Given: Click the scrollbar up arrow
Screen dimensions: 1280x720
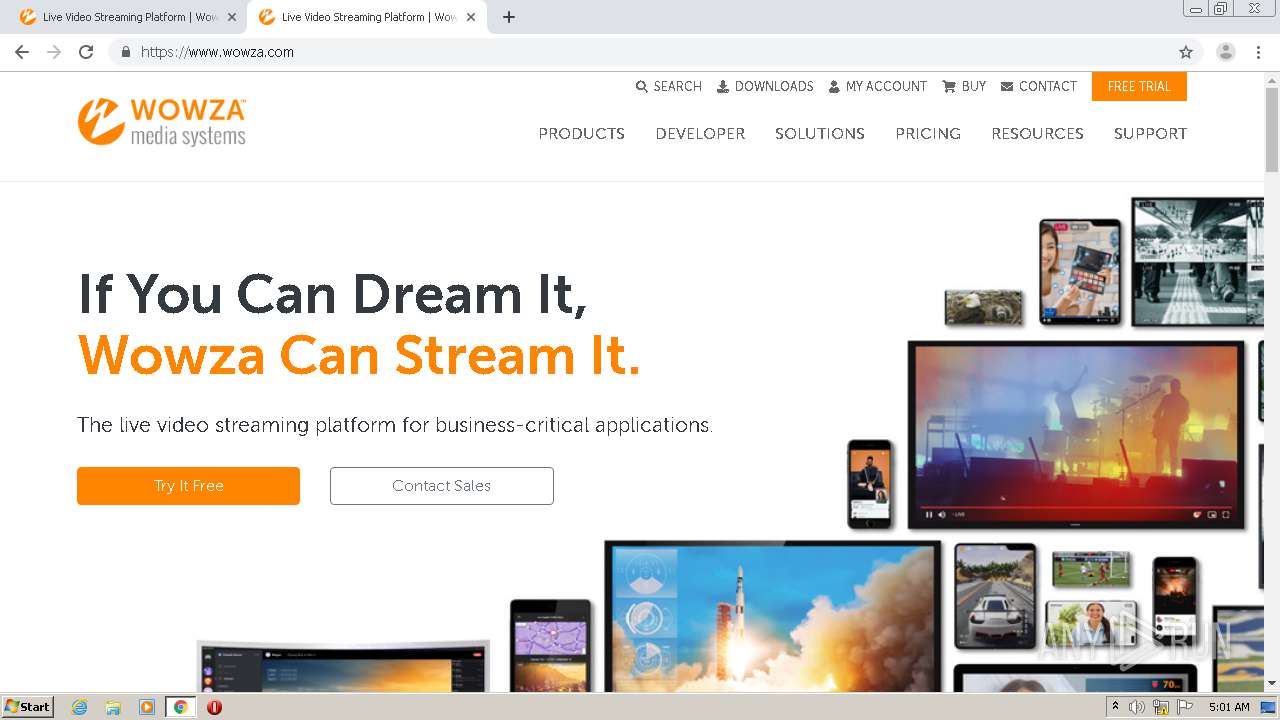Looking at the screenshot, I should [x=1272, y=79].
